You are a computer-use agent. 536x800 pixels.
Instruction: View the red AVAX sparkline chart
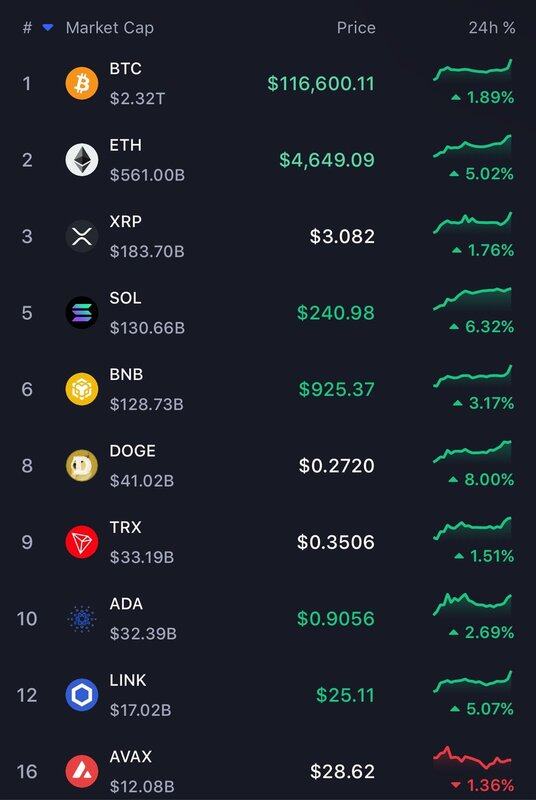coord(472,759)
